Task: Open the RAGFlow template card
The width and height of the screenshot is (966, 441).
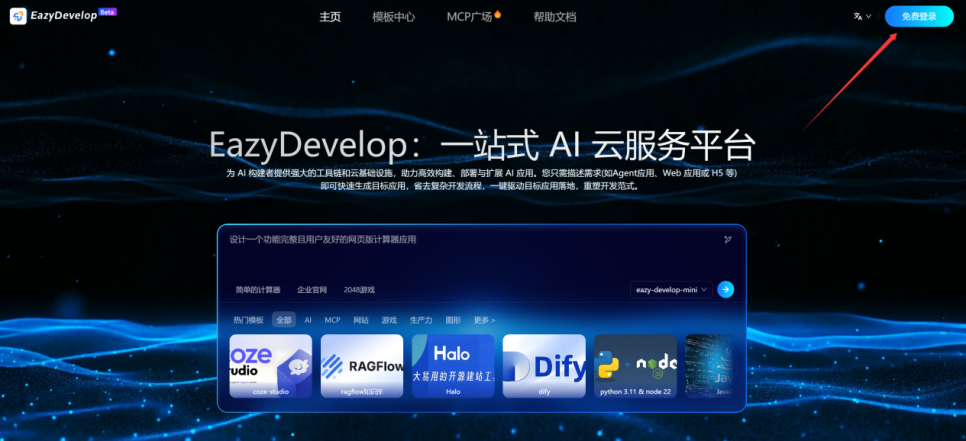Action: point(361,366)
